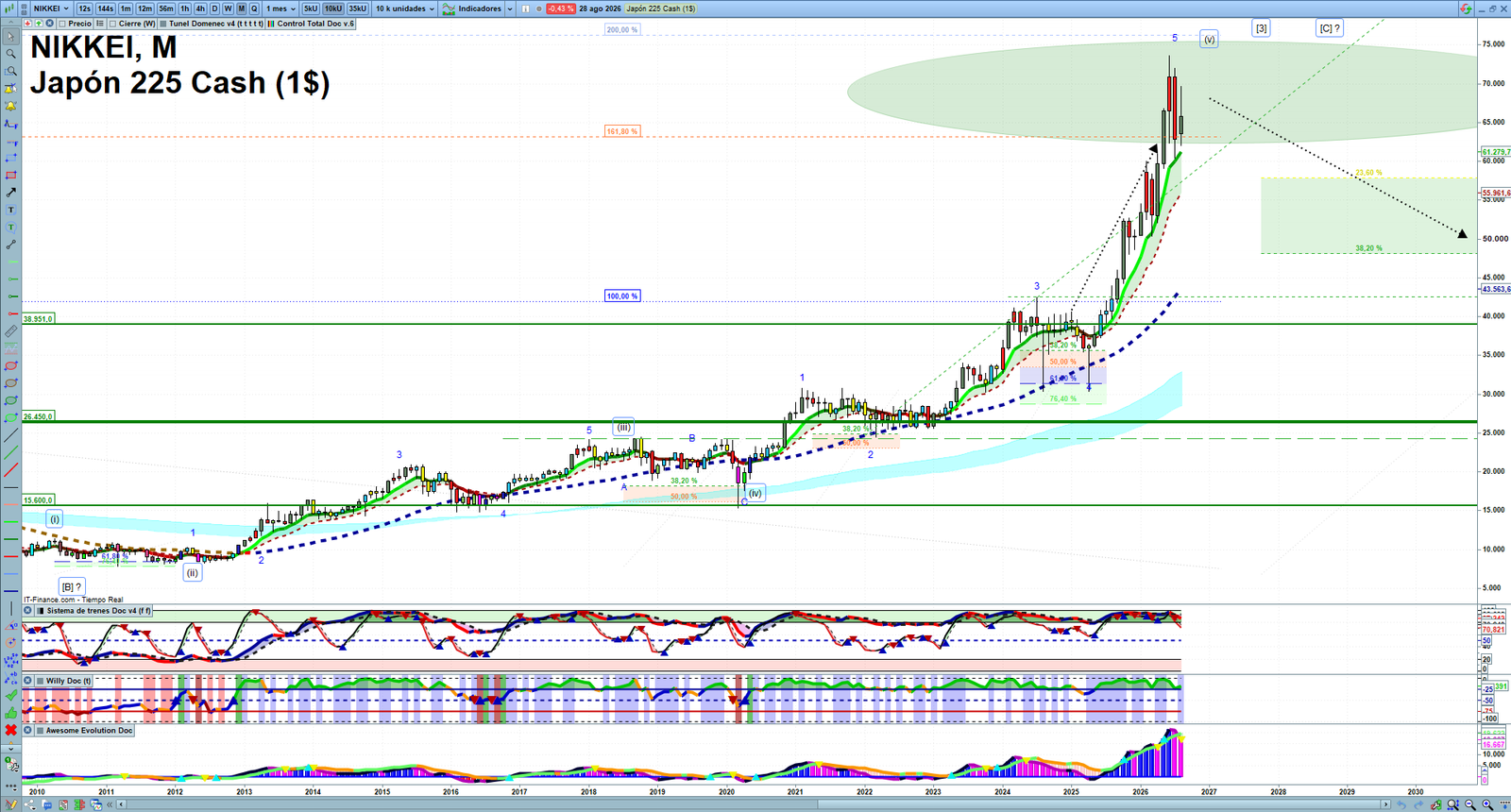Activate the magnifier zoom tool
Image resolution: width=1511 pixels, height=812 pixels.
(x=11, y=54)
